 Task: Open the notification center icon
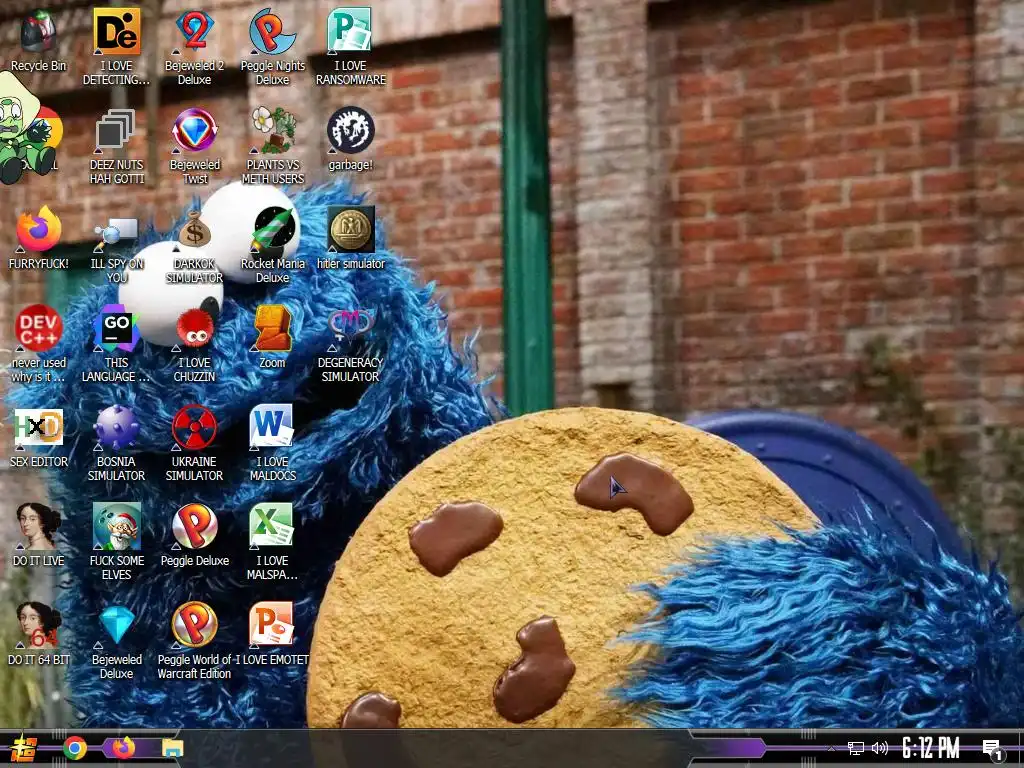[x=993, y=750]
